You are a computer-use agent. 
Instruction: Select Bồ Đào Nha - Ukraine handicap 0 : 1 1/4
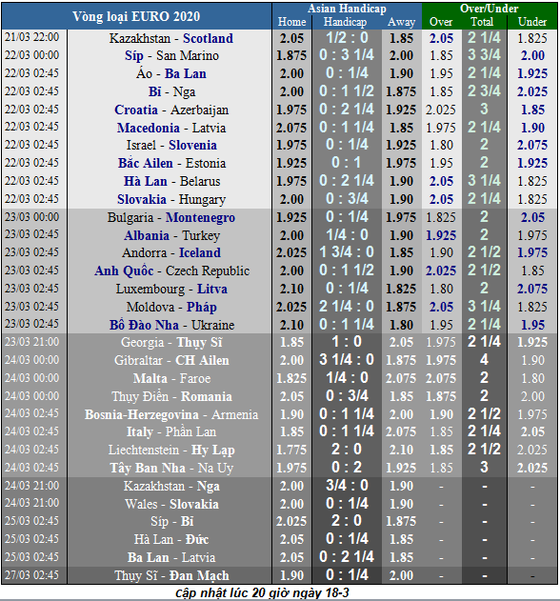(x=347, y=325)
